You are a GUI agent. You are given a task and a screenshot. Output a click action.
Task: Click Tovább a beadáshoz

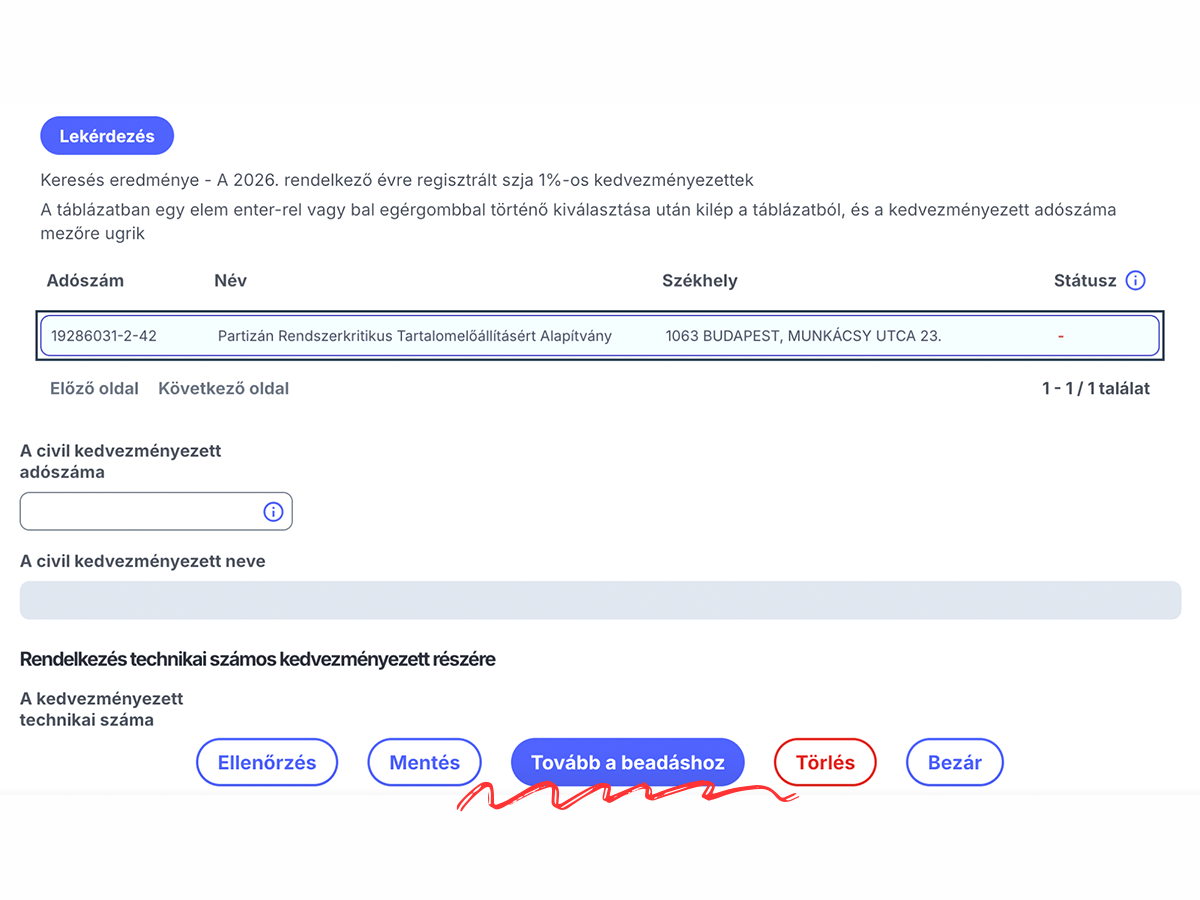pyautogui.click(x=627, y=763)
